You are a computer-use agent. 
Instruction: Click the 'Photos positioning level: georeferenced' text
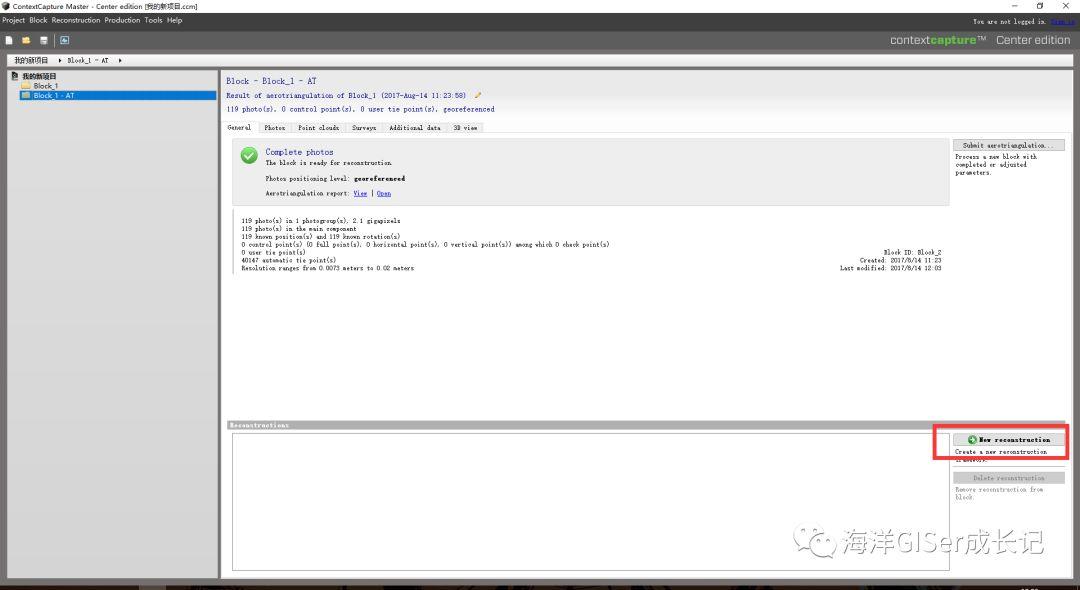335,179
